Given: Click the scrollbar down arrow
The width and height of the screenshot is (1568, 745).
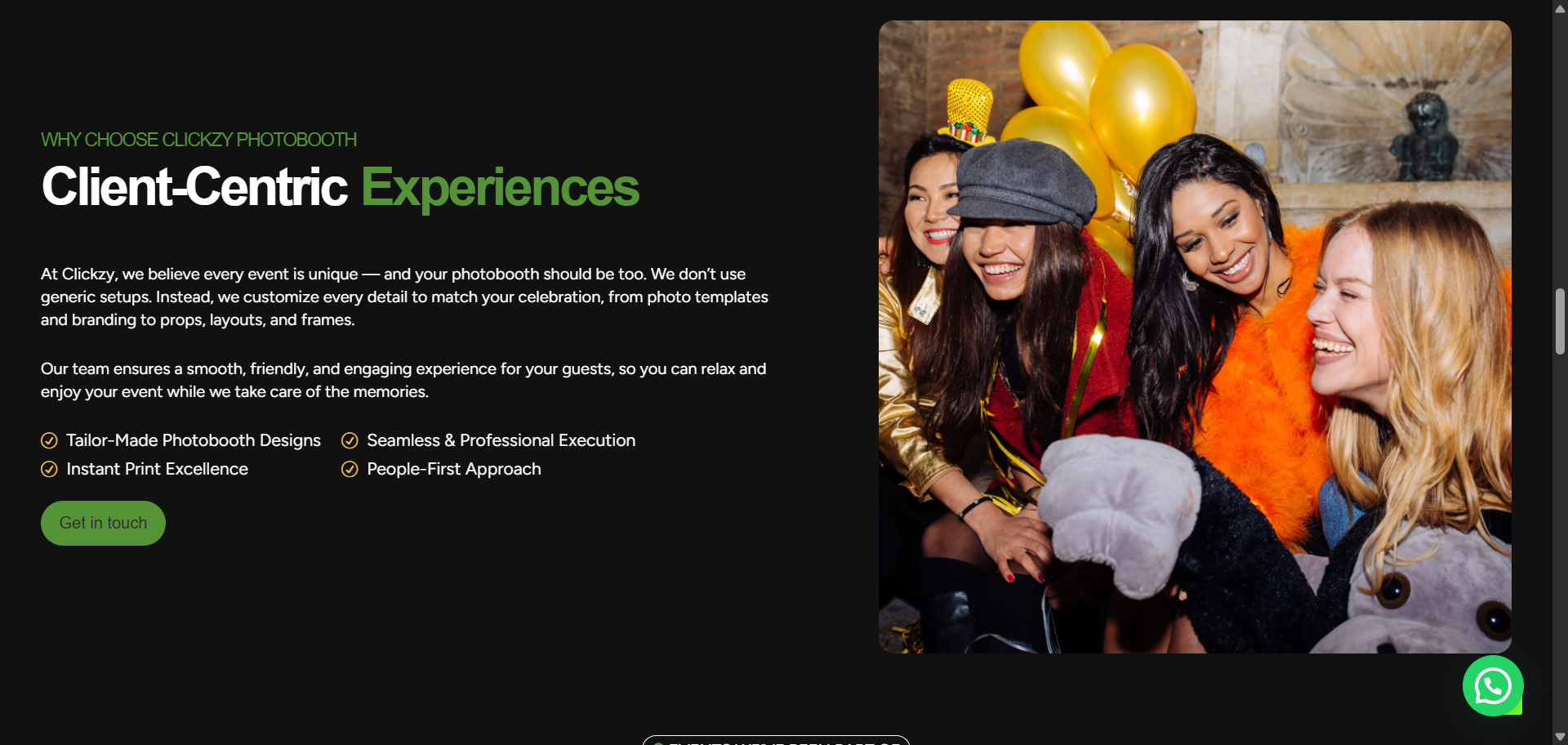Looking at the screenshot, I should pyautogui.click(x=1560, y=737).
